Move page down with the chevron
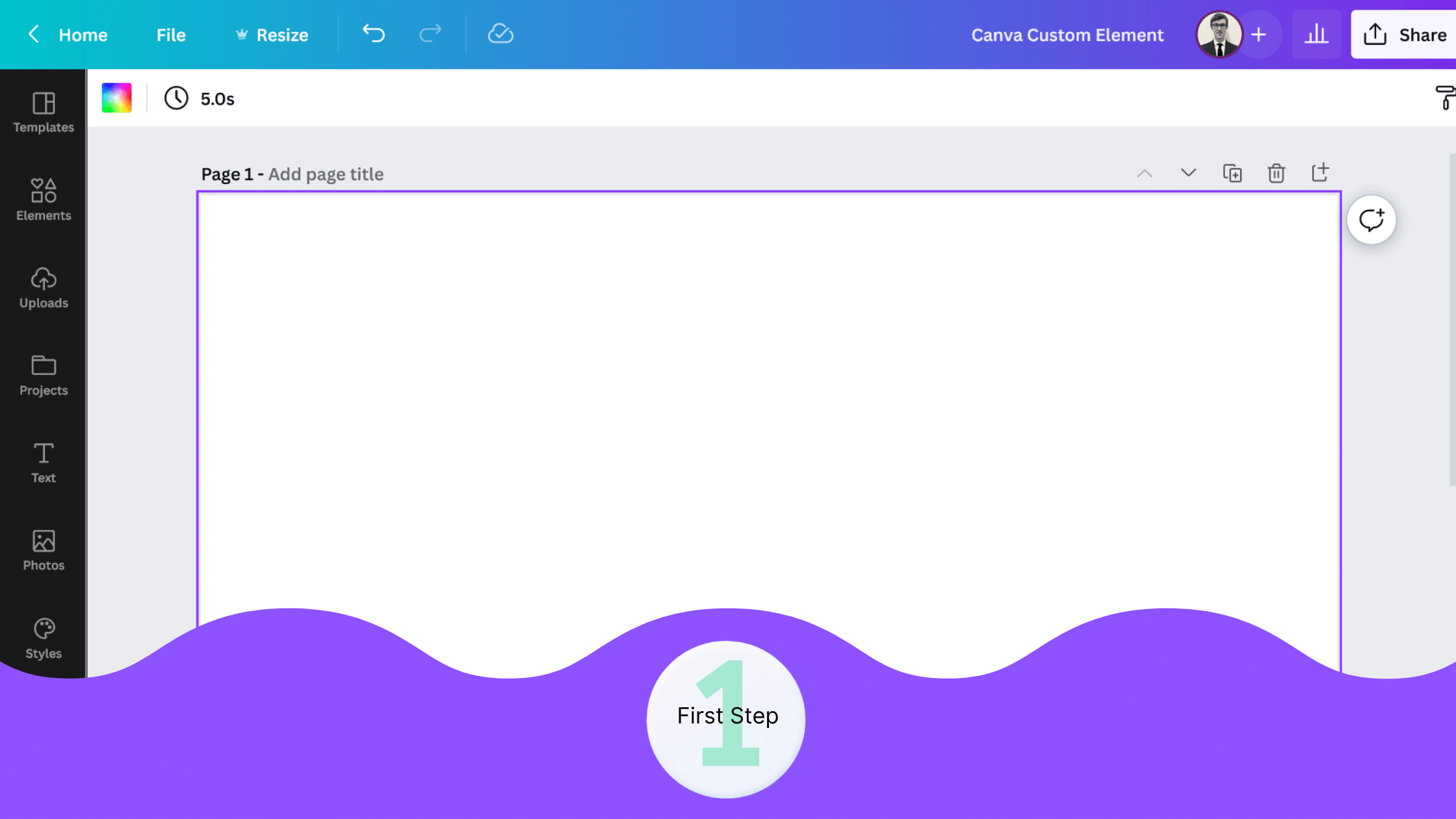This screenshot has height=819, width=1456. pos(1188,173)
